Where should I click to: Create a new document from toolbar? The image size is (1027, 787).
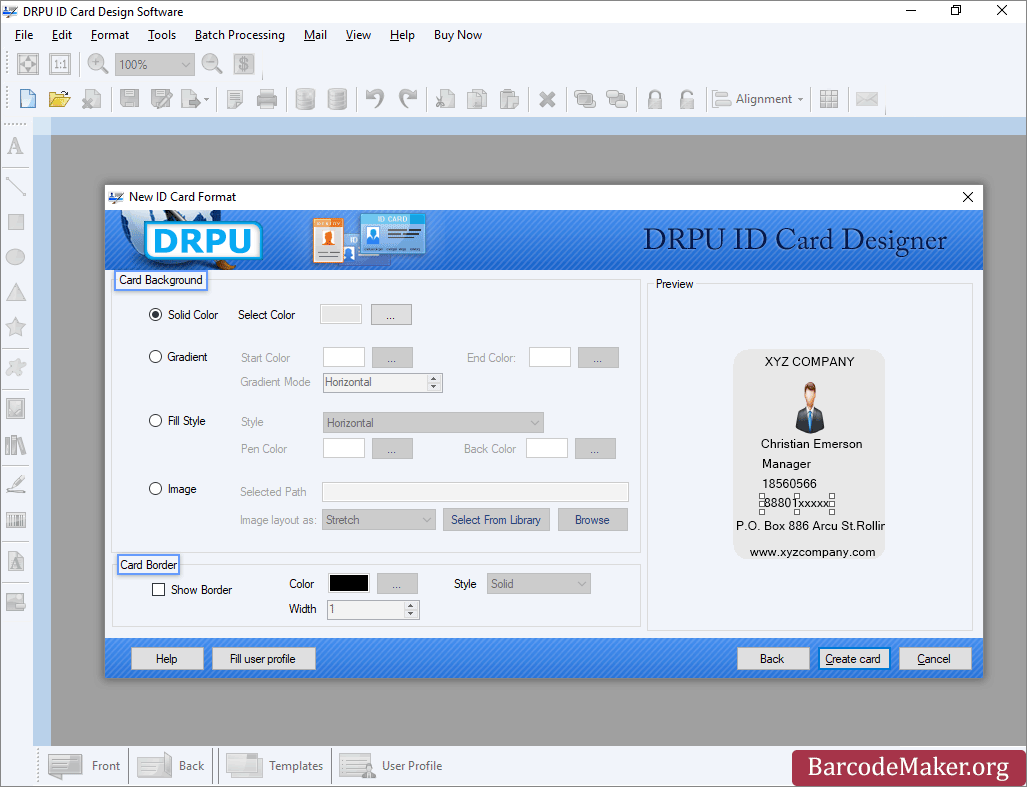pos(28,99)
